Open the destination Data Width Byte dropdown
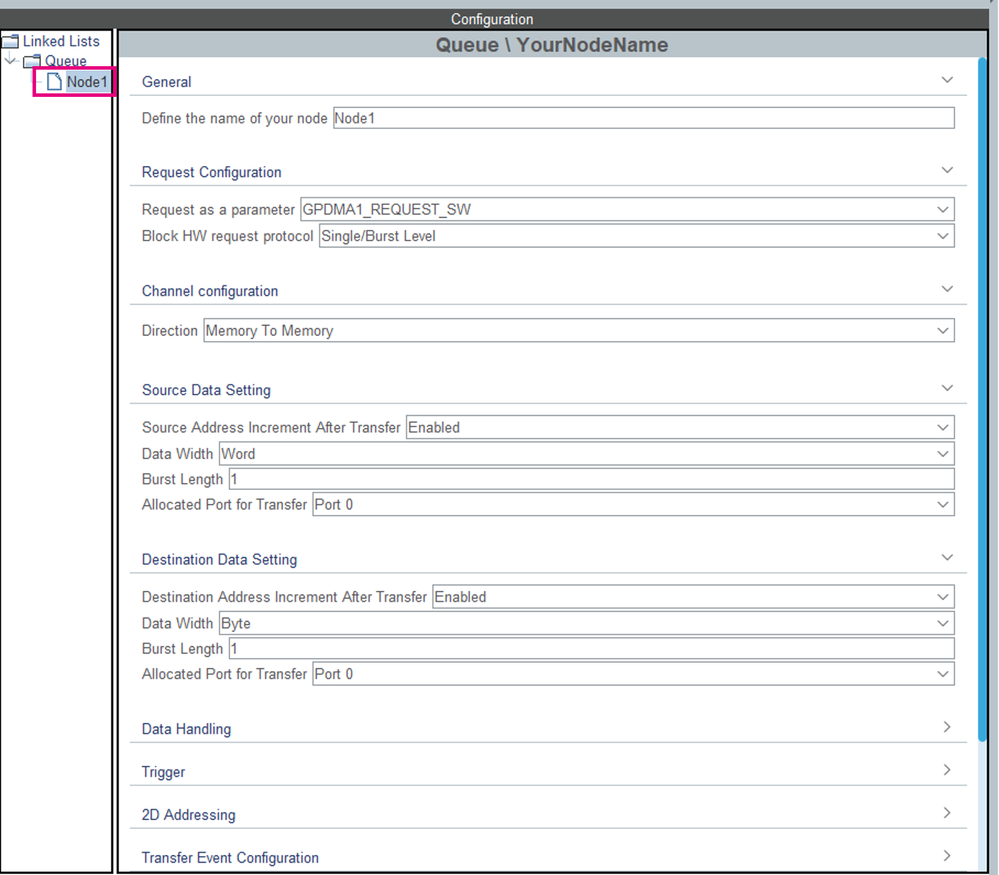This screenshot has width=999, height=875. (586, 624)
